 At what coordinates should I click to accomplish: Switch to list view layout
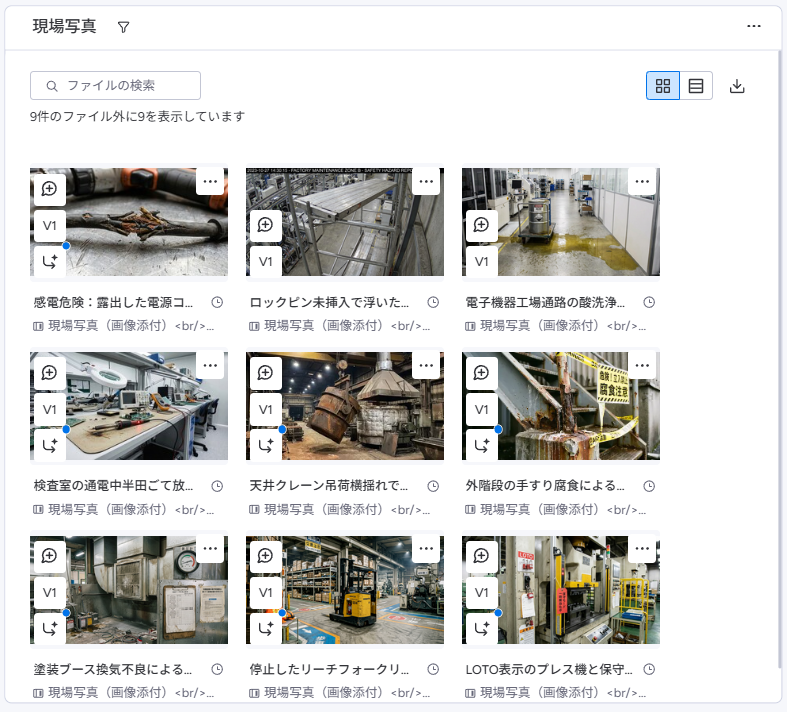(696, 86)
